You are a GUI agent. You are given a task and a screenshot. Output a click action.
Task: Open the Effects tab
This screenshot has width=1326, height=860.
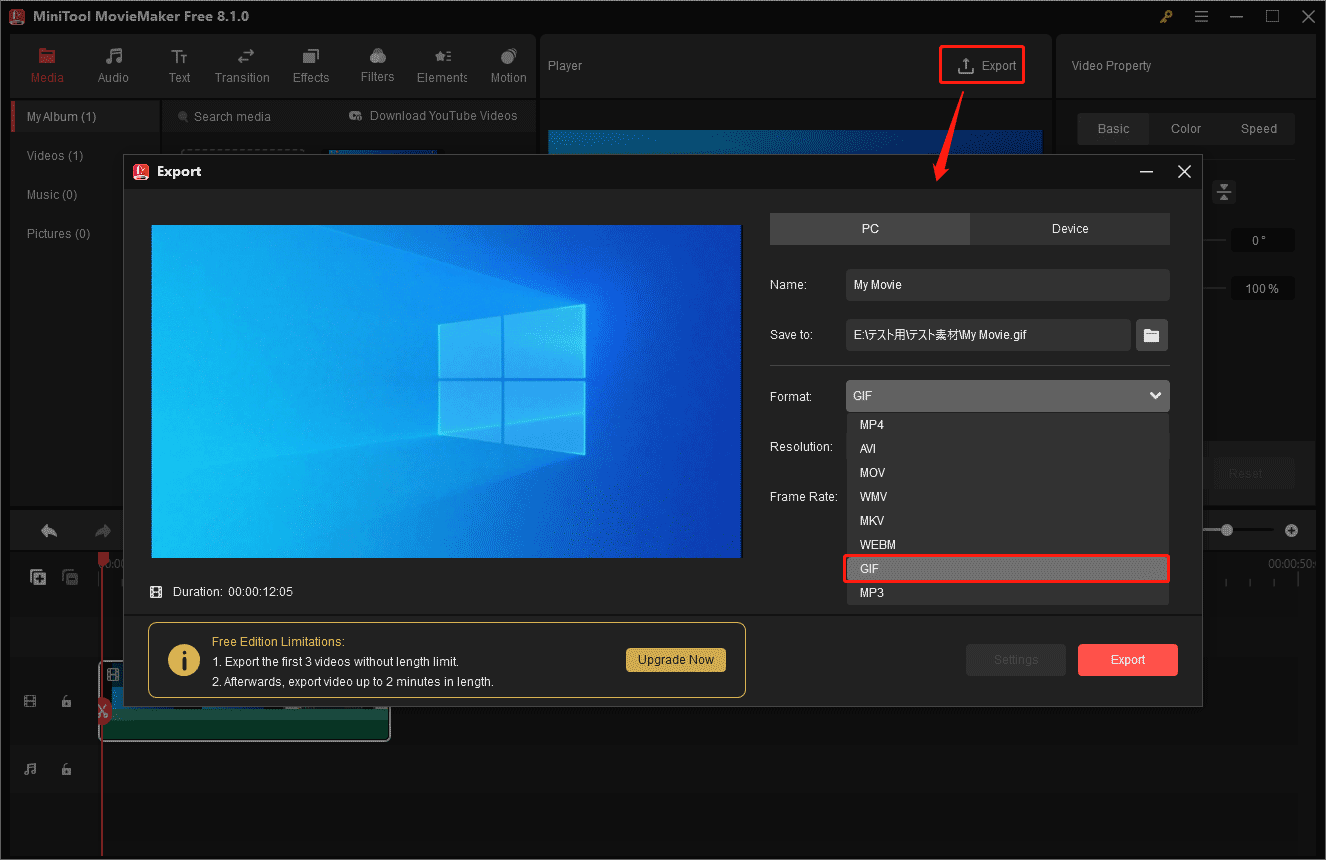[311, 66]
